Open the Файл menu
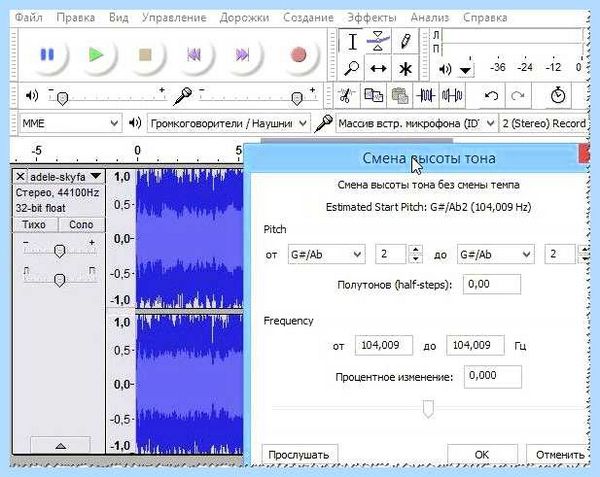 click(x=29, y=18)
